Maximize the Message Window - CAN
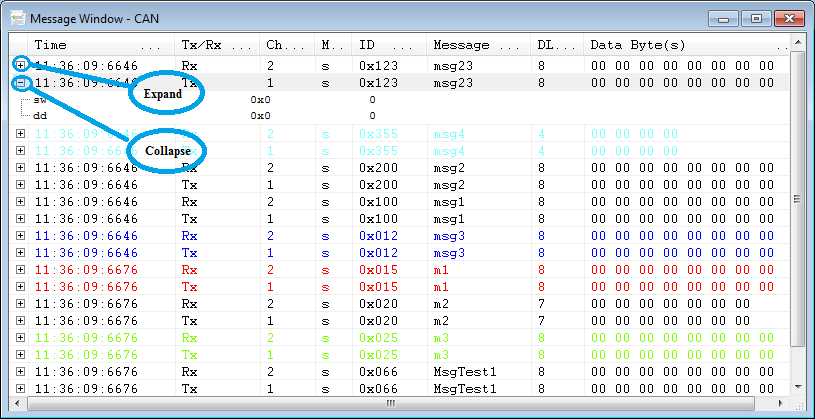Screen dimensions: 815x419 (756, 19)
